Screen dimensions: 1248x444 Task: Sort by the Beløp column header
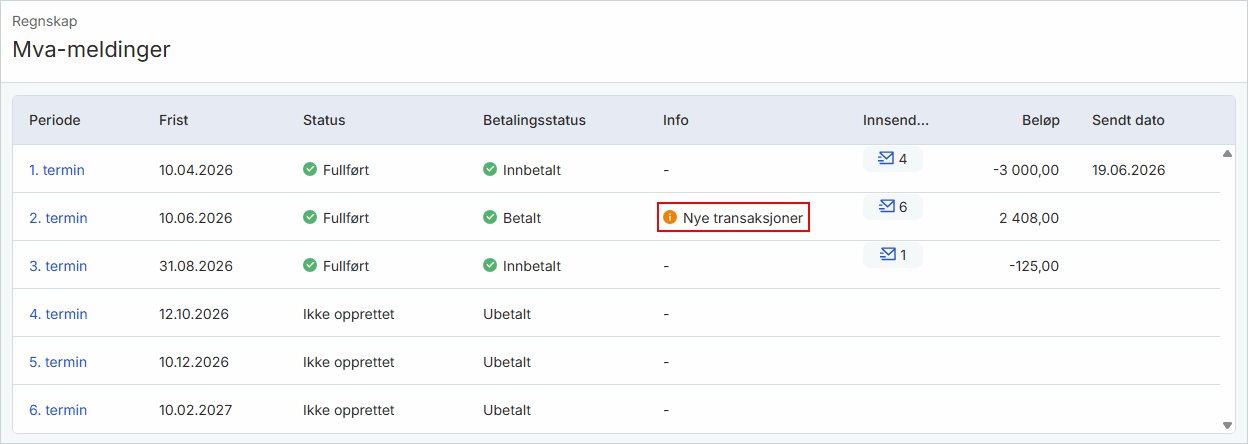[x=1041, y=120]
